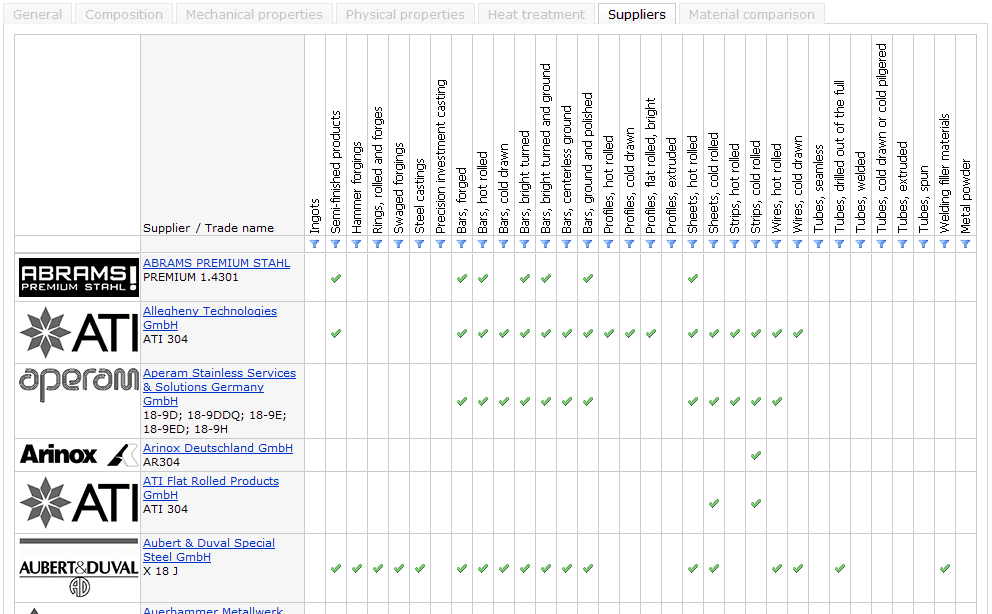Click the Sheets, hot rolled filter icon
Viewport: 992px width, 614px height.
[x=693, y=244]
